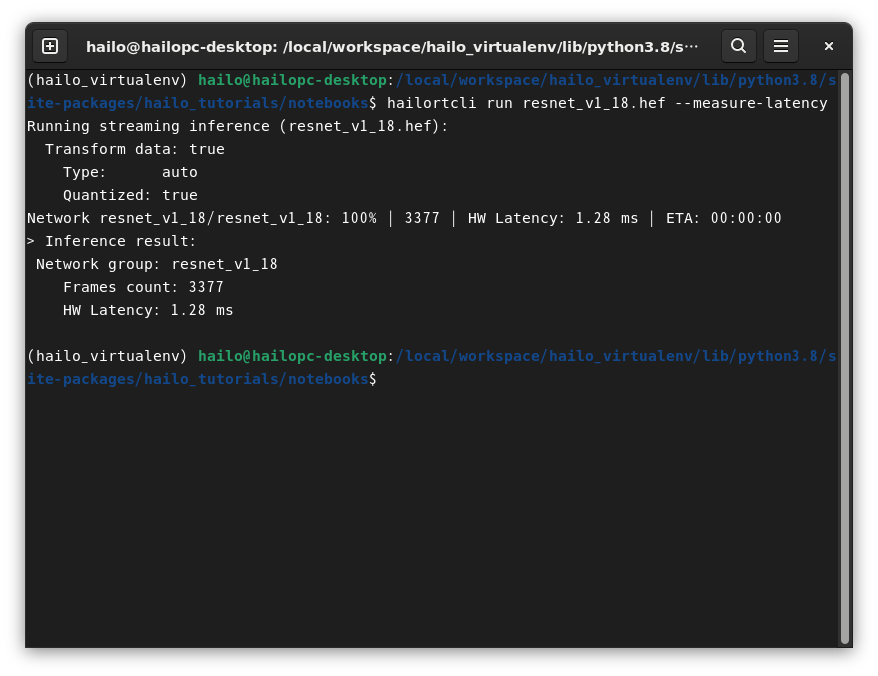The width and height of the screenshot is (878, 676).
Task: Click the vertical scrollbar on the right edge
Action: [x=844, y=358]
